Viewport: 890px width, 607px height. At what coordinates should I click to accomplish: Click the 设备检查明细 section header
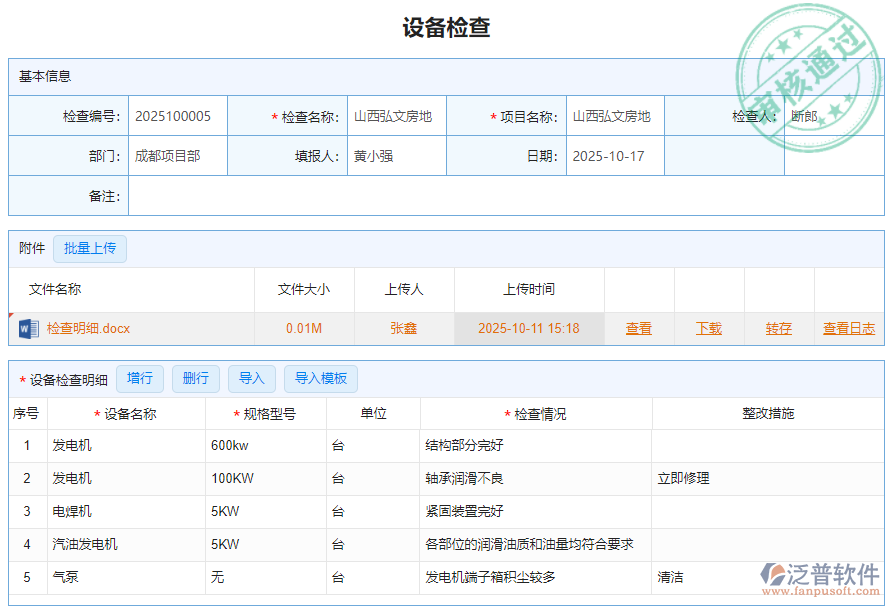(x=70, y=378)
